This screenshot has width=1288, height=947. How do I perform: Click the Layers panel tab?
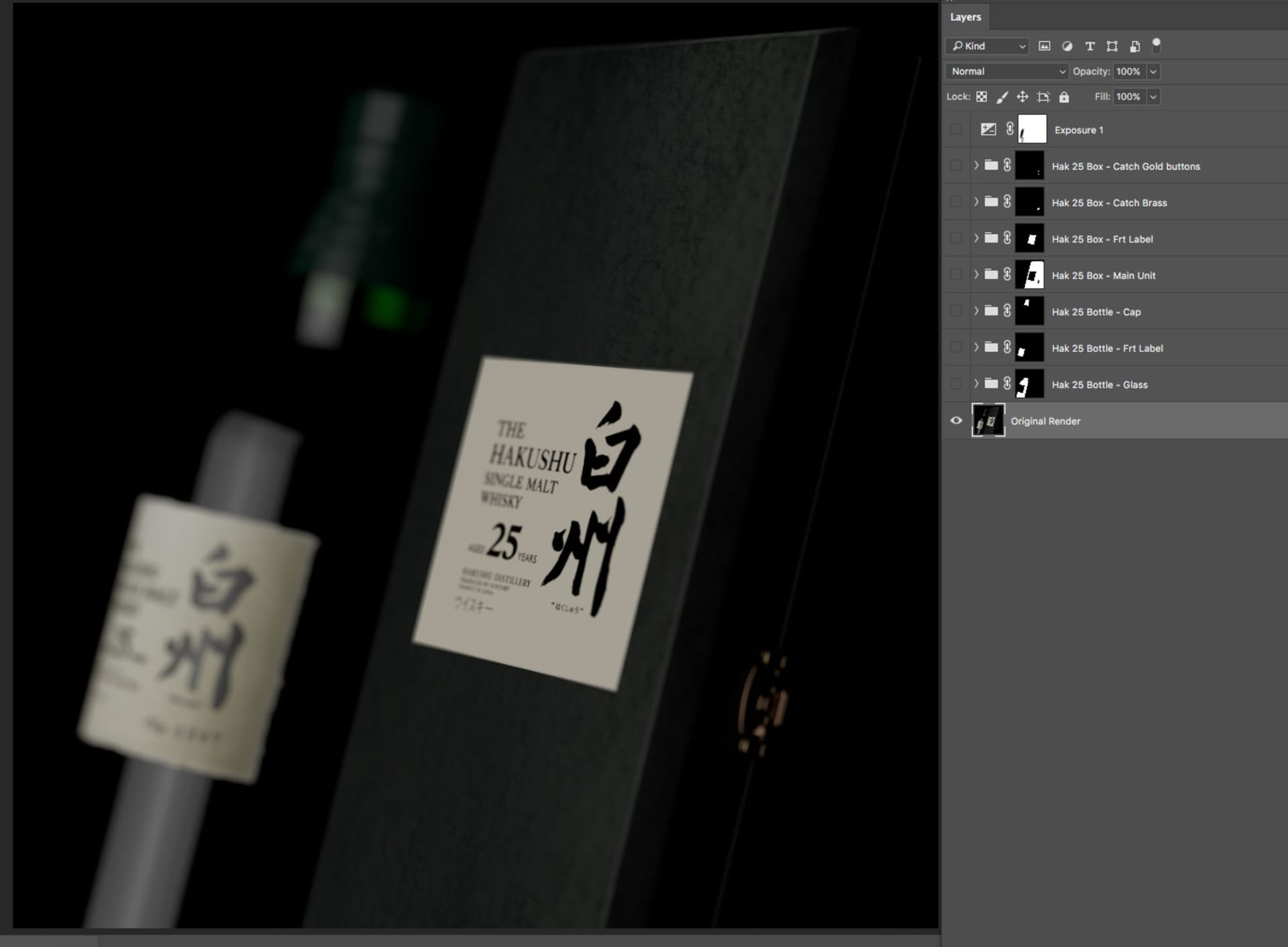tap(966, 17)
